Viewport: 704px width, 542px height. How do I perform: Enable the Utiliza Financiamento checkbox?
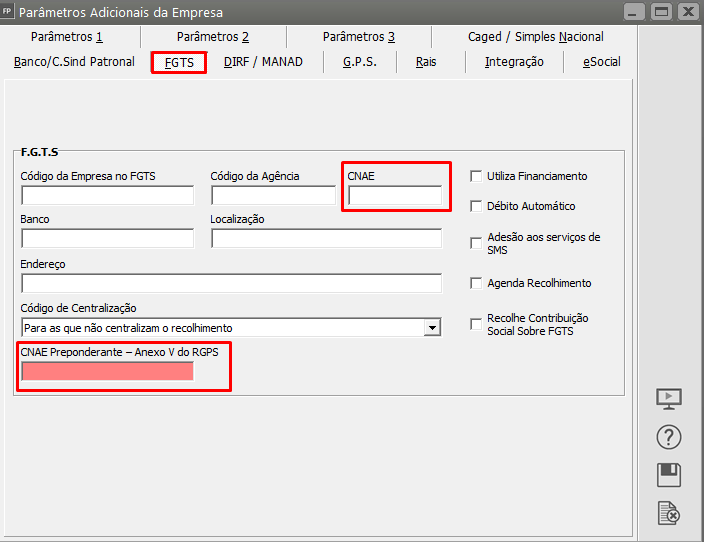click(x=476, y=176)
